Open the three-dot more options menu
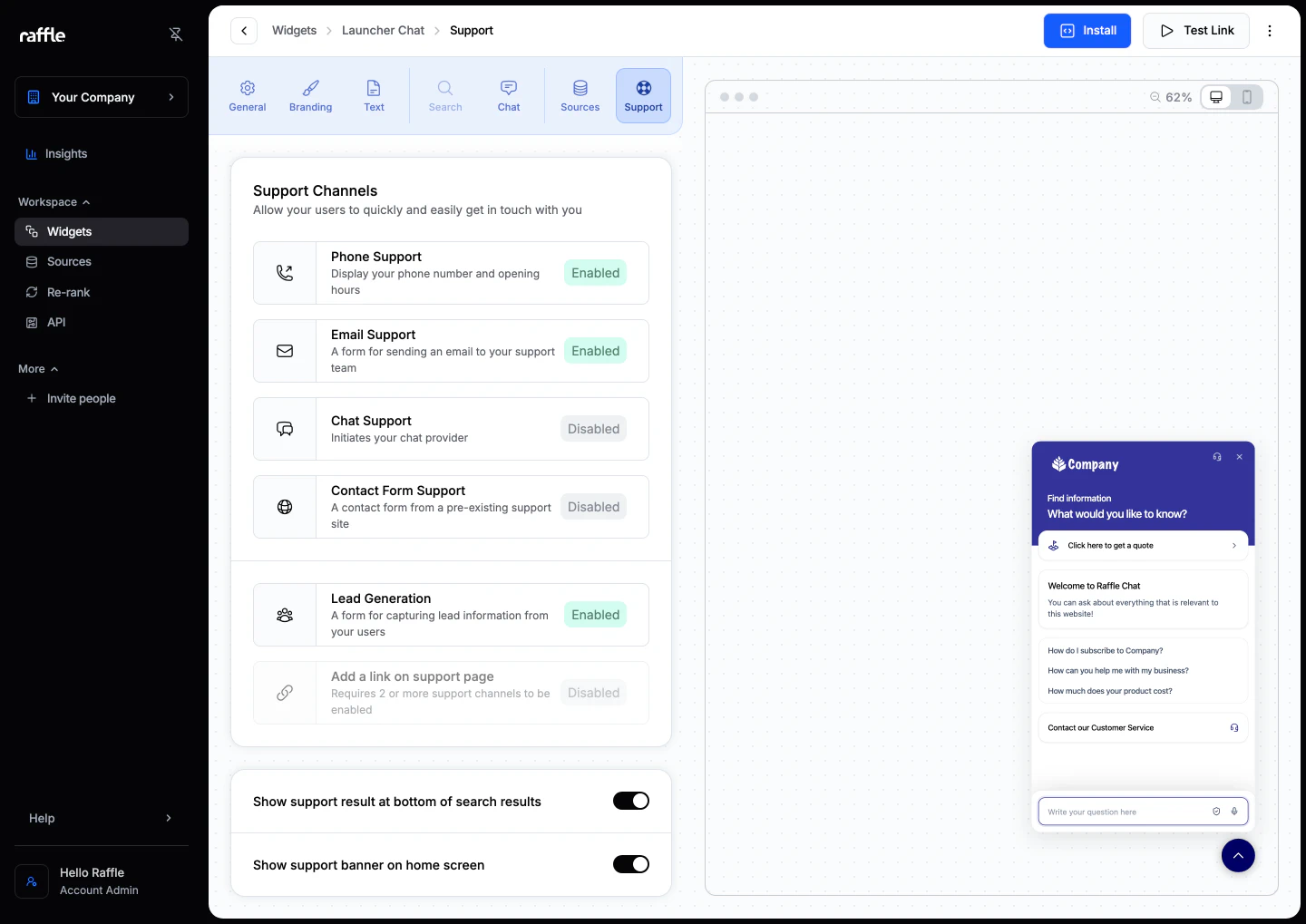 [x=1270, y=31]
